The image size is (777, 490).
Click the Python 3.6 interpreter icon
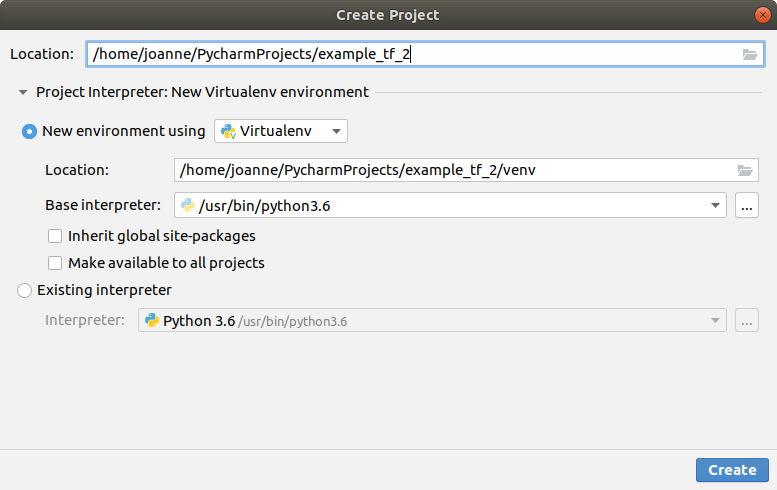coord(152,321)
